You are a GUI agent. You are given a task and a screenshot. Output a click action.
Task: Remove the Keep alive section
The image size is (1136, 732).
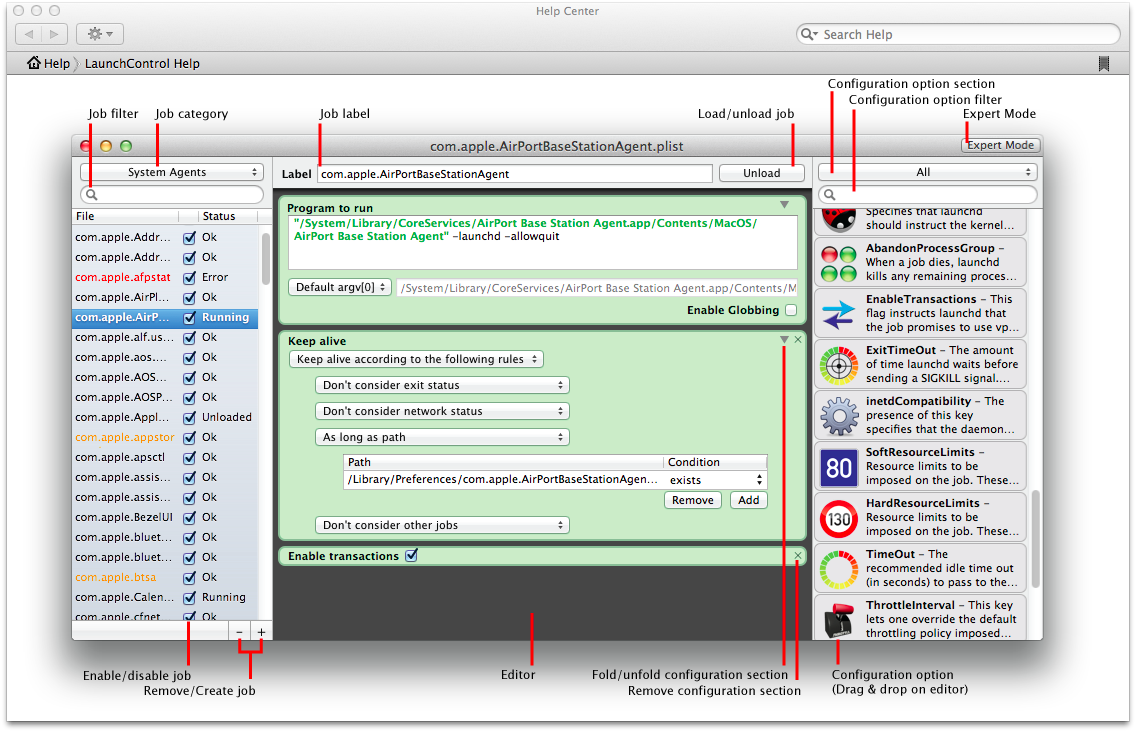(798, 339)
